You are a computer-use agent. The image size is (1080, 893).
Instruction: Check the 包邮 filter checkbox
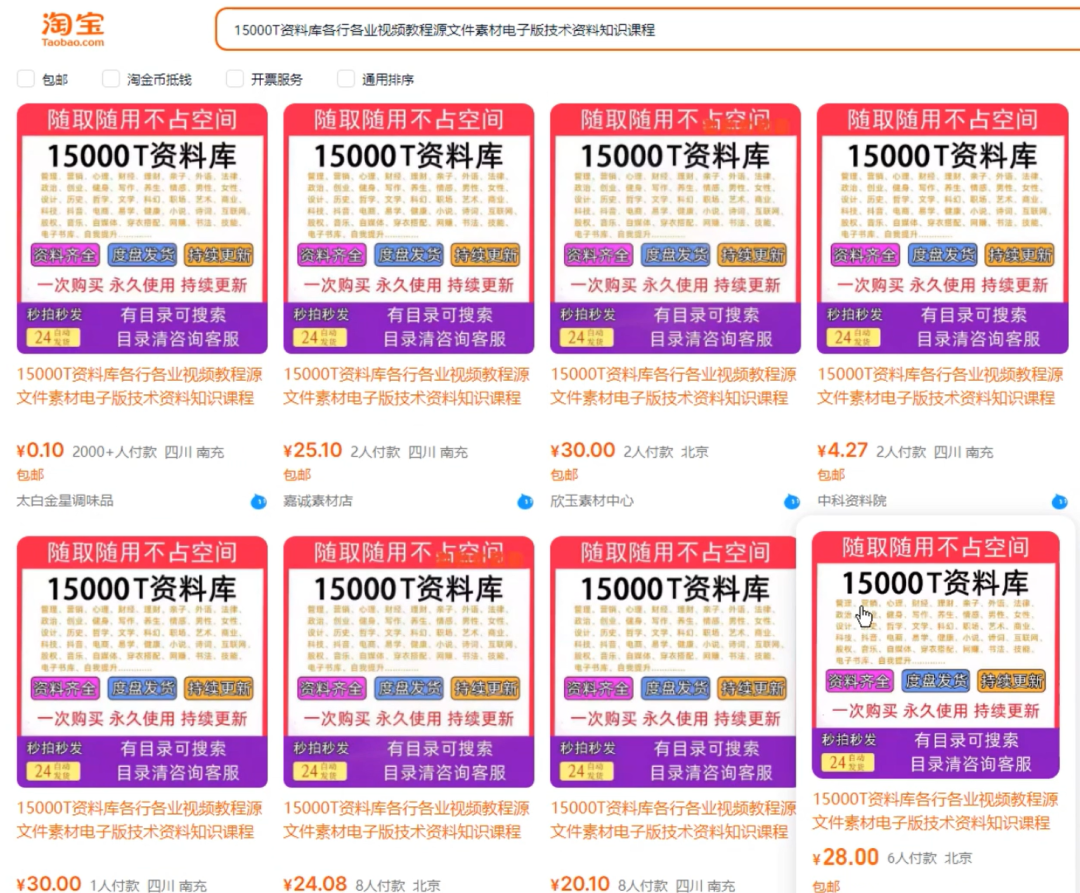pyautogui.click(x=26, y=78)
